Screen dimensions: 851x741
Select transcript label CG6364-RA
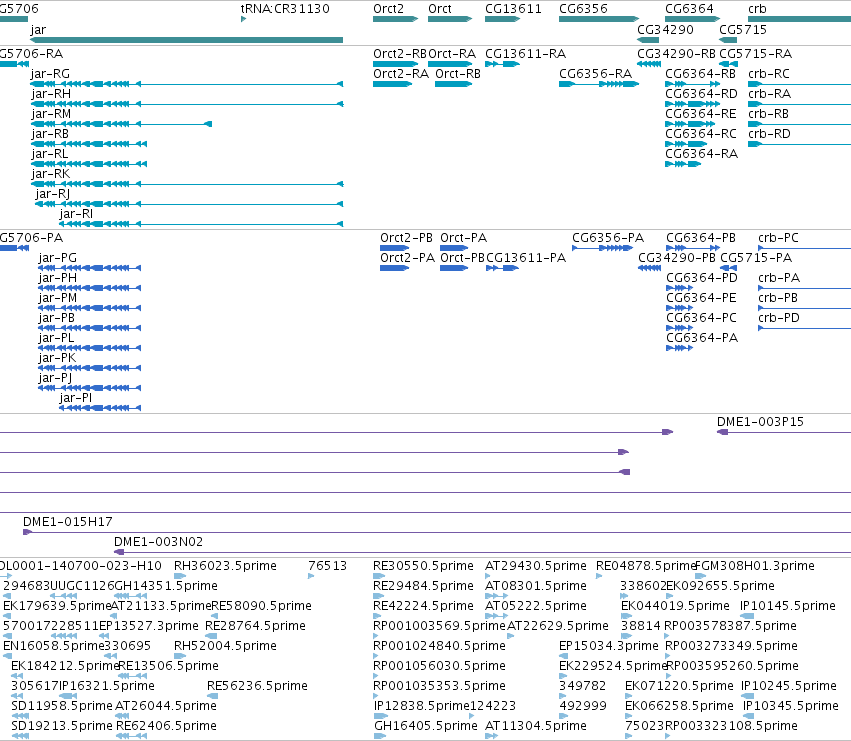(701, 154)
